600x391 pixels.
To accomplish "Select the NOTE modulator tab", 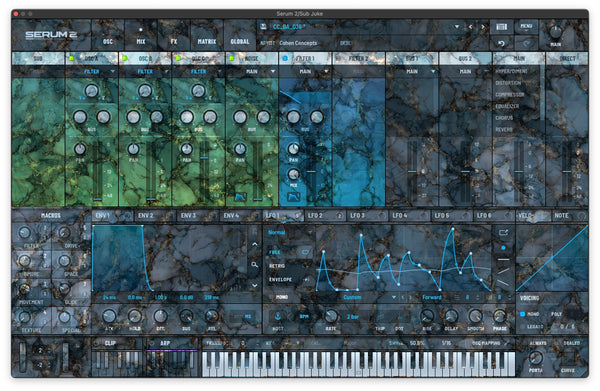I will 570,215.
